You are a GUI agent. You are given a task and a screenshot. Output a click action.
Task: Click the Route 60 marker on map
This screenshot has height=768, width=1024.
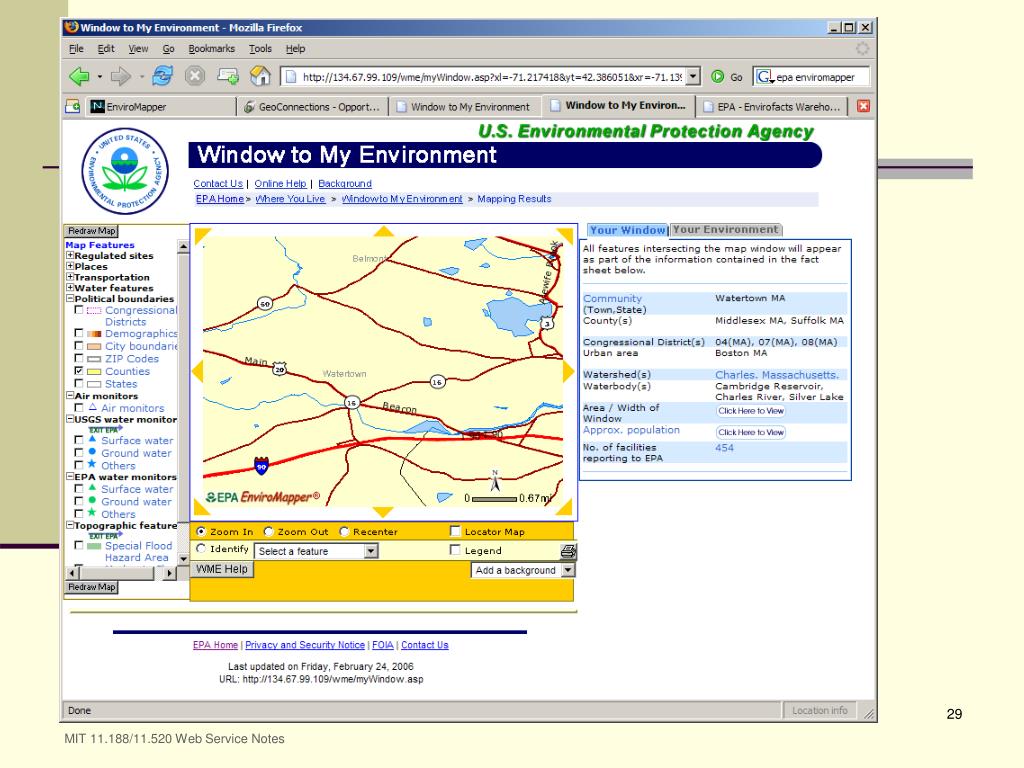(264, 304)
